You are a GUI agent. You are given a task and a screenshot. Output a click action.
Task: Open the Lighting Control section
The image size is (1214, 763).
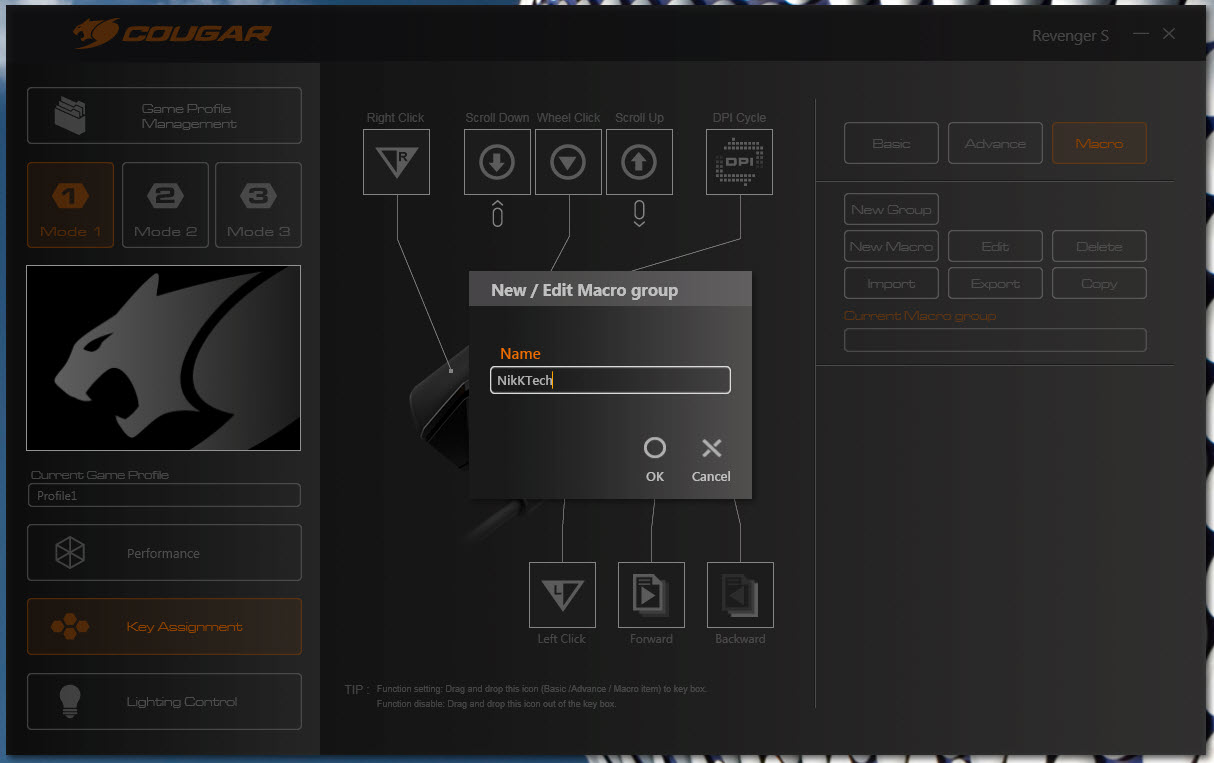(164, 701)
